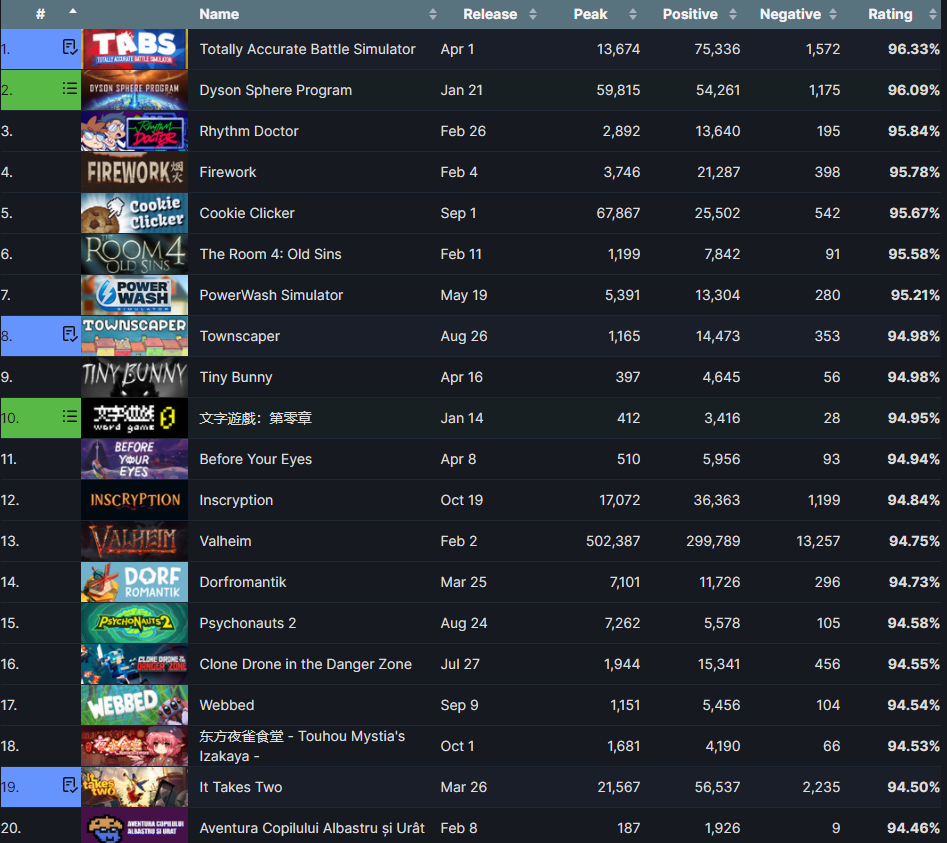The height and width of the screenshot is (843, 947).
Task: Open Dyson Sphere Program name link
Action: coord(275,90)
